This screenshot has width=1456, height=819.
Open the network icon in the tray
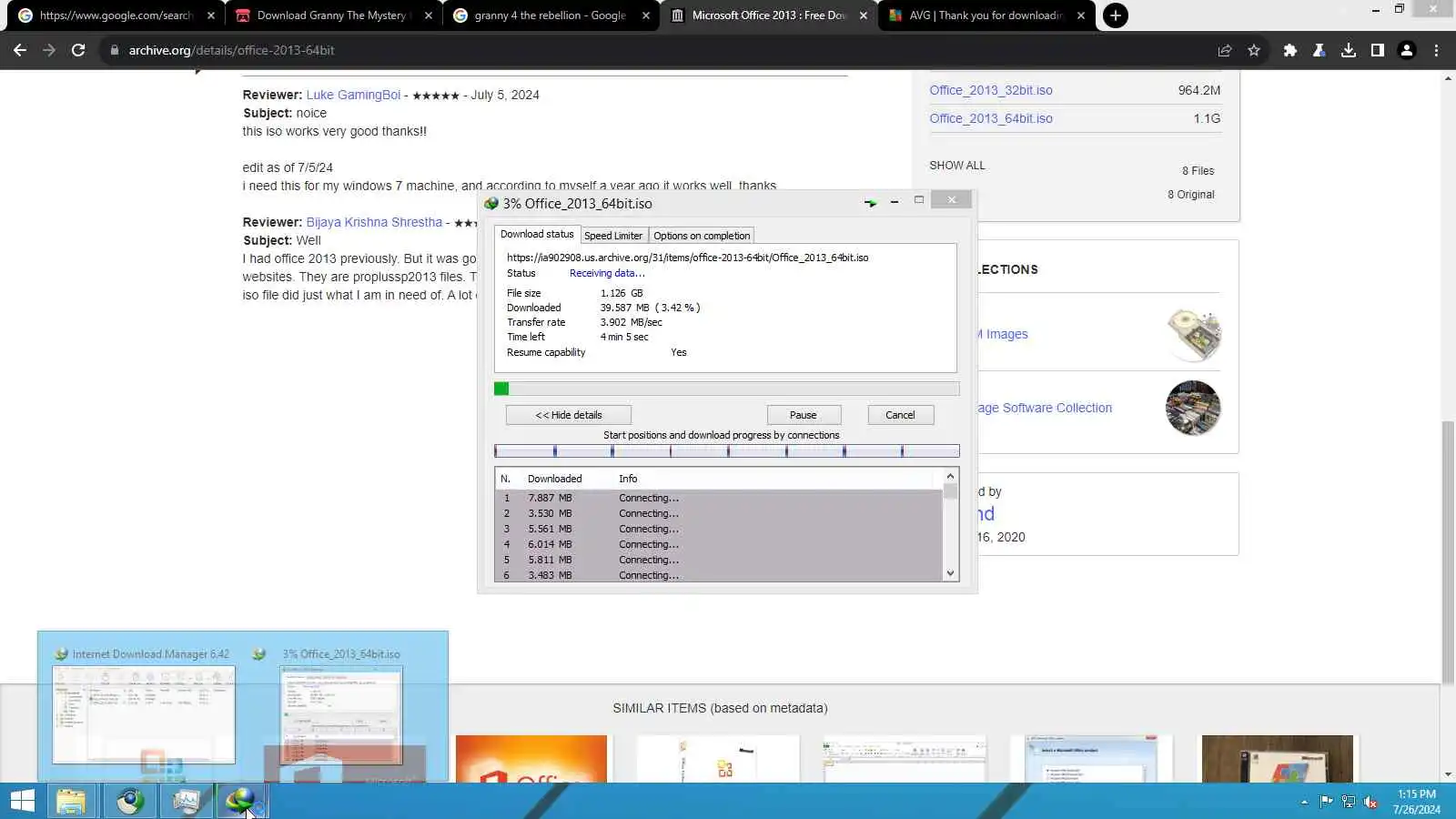[1349, 802]
